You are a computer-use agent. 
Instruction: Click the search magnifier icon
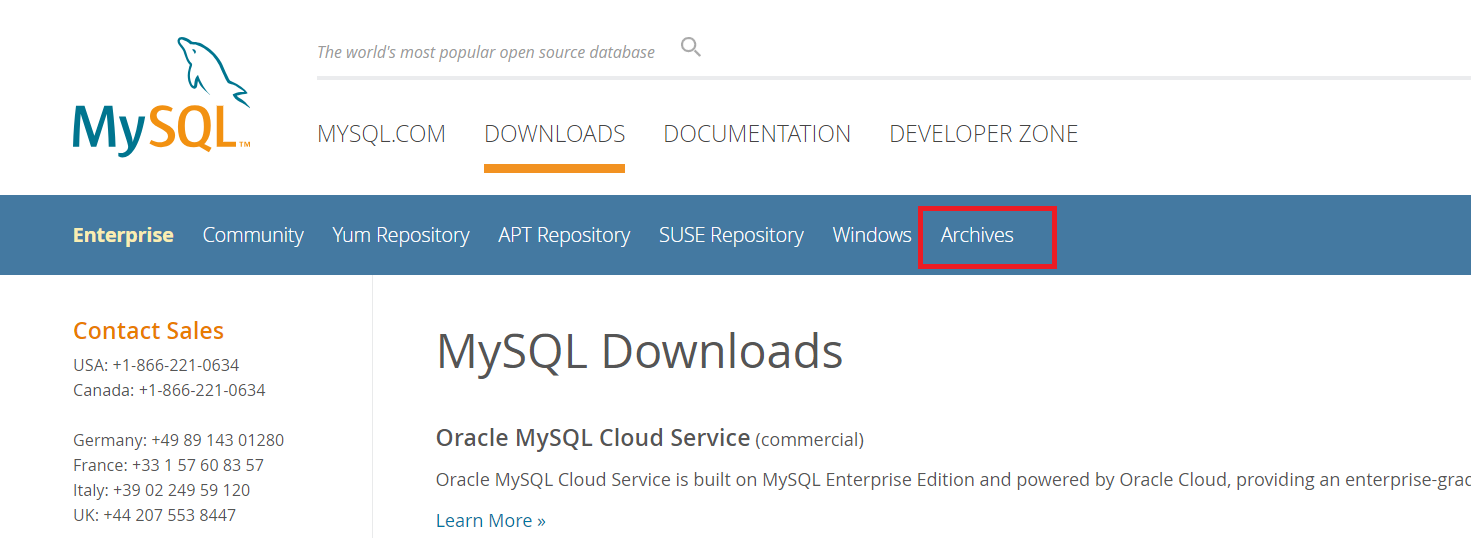click(691, 47)
